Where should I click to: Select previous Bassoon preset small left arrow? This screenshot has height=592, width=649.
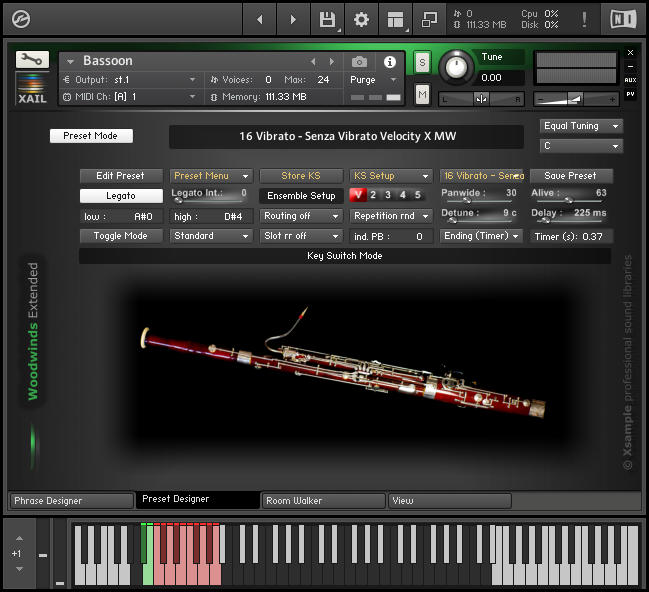[313, 62]
